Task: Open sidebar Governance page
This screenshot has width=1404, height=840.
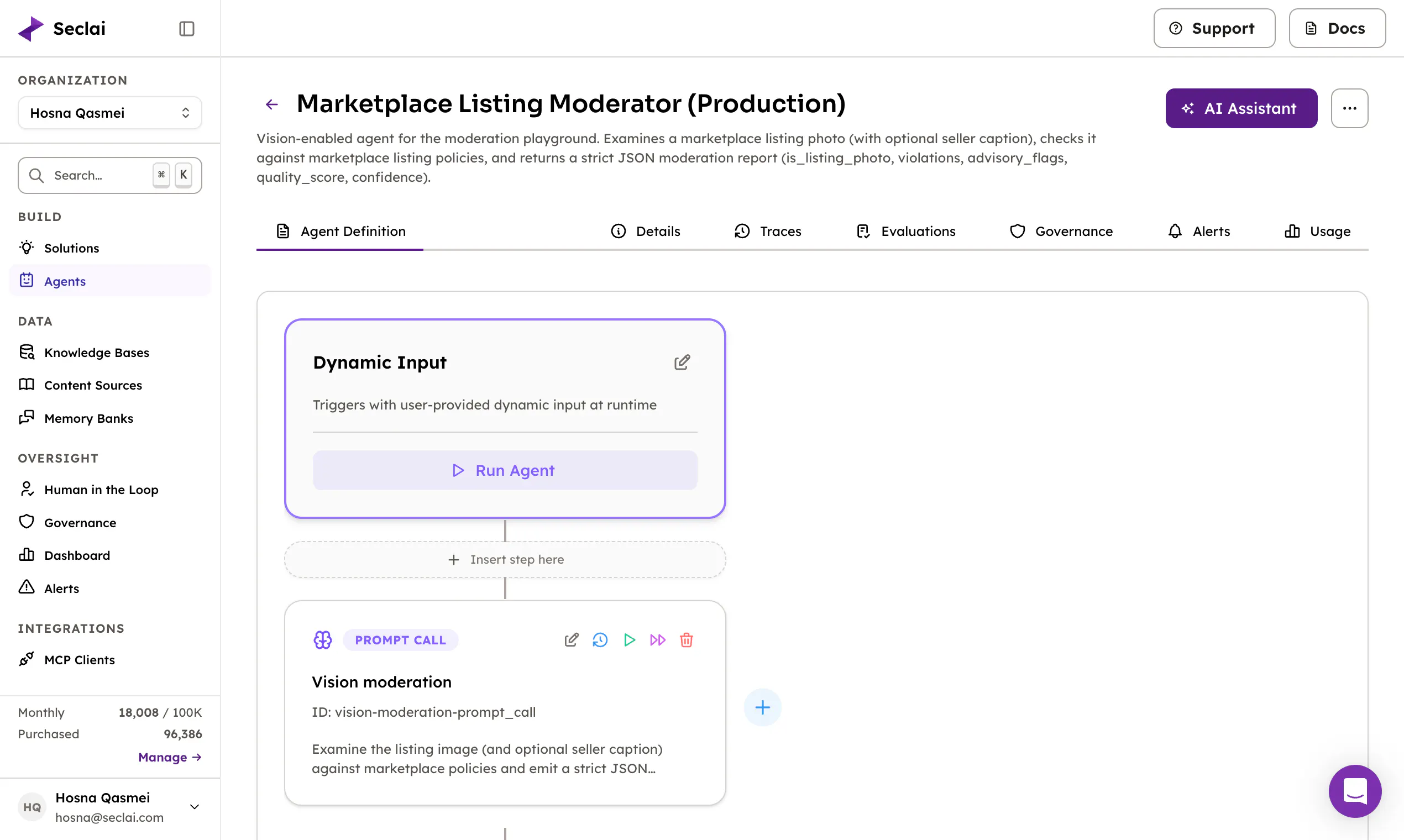Action: tap(110, 522)
